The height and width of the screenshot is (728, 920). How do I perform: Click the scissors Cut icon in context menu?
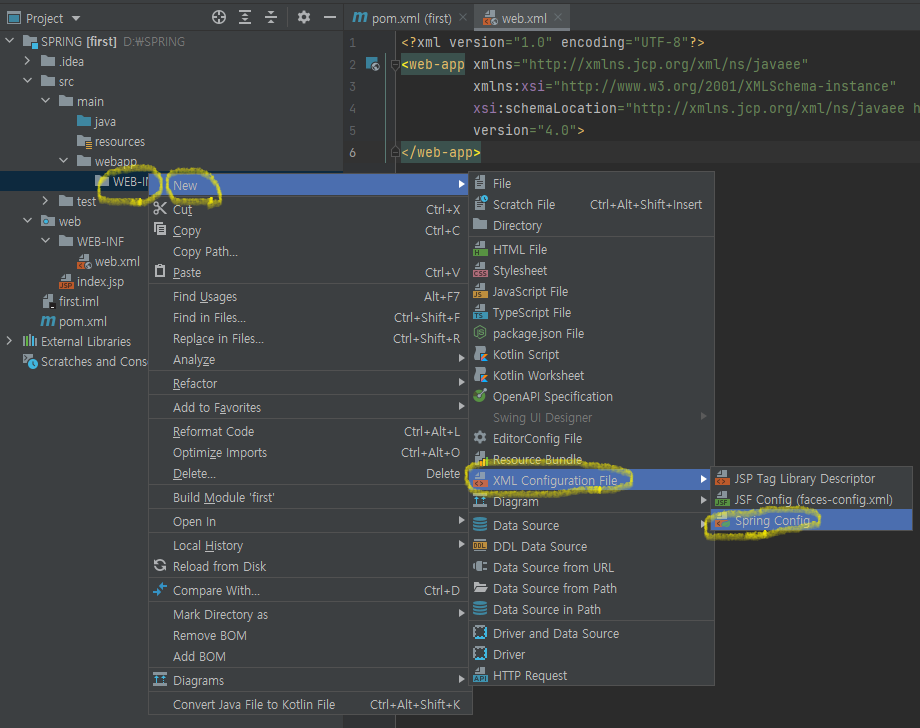160,210
